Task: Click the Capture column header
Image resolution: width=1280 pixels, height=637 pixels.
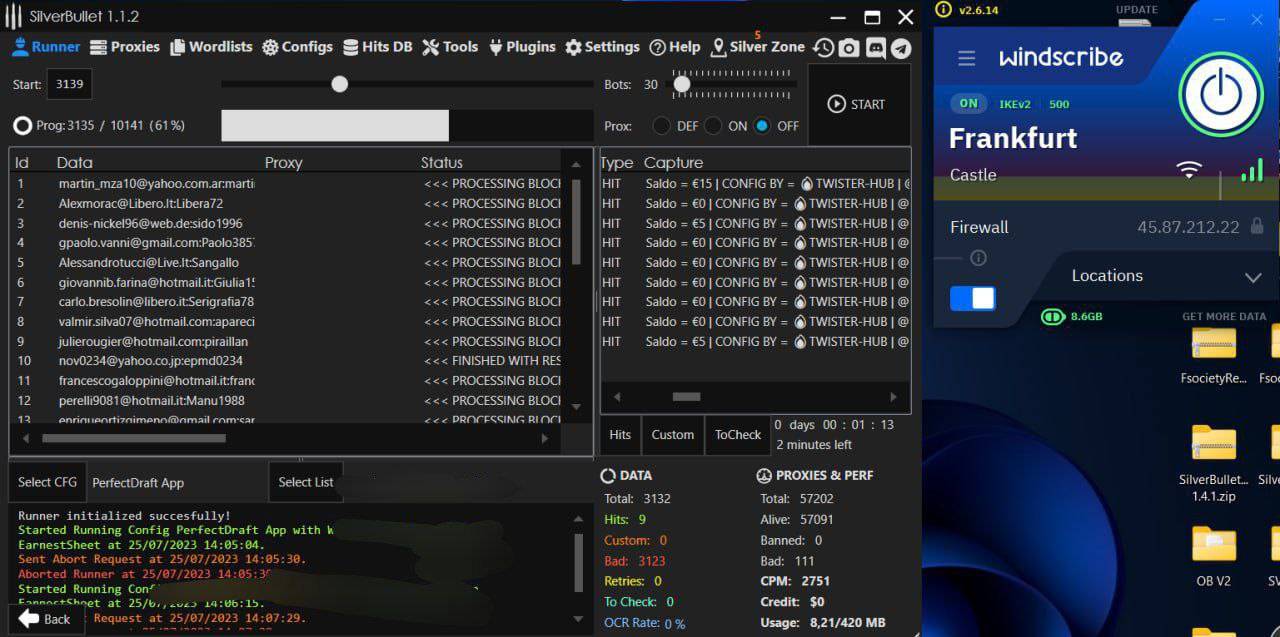Action: (x=673, y=162)
